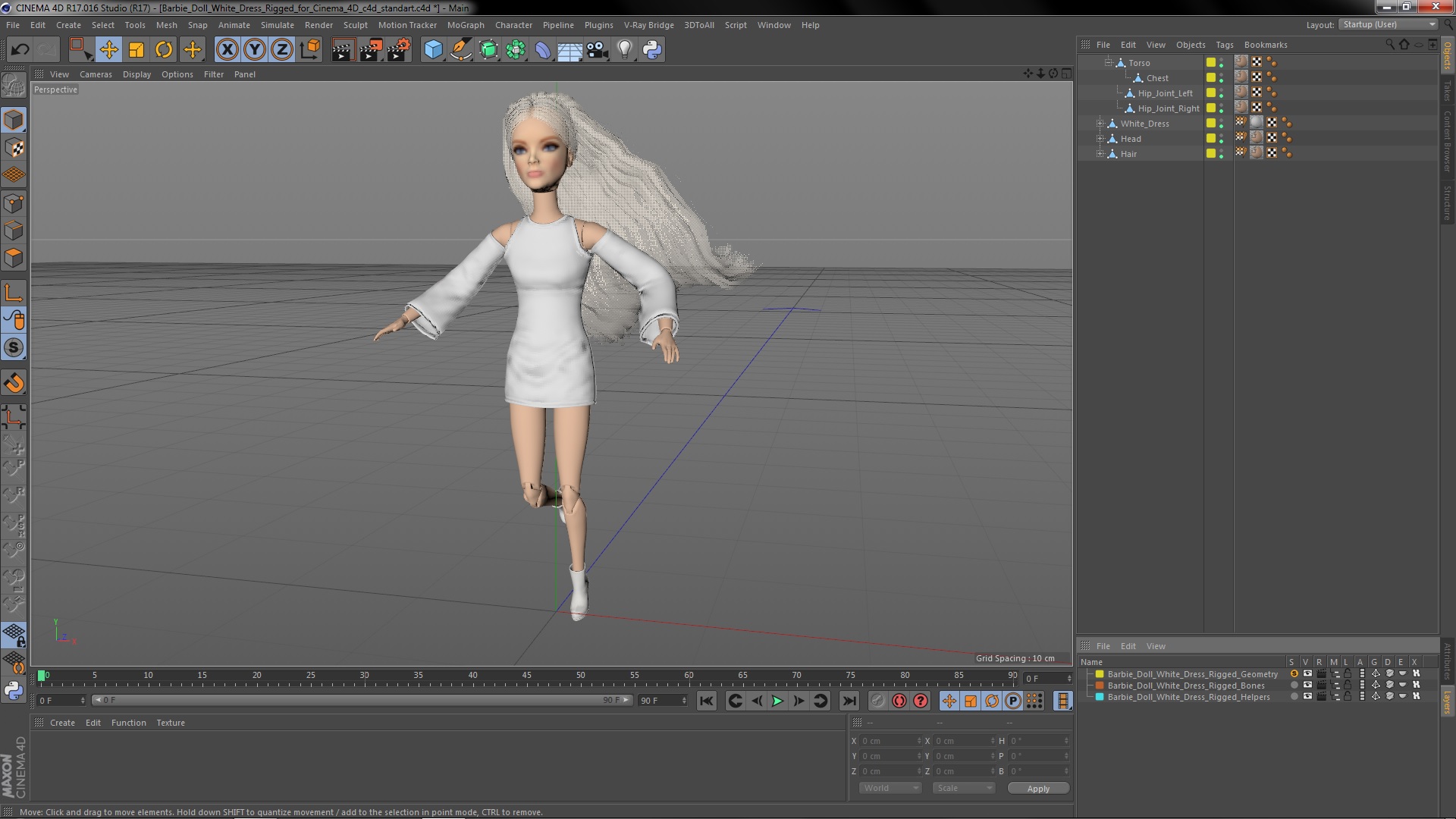Toggle lock icon on Geometry layer
Screen dimensions: 1456x819
click(1348, 673)
